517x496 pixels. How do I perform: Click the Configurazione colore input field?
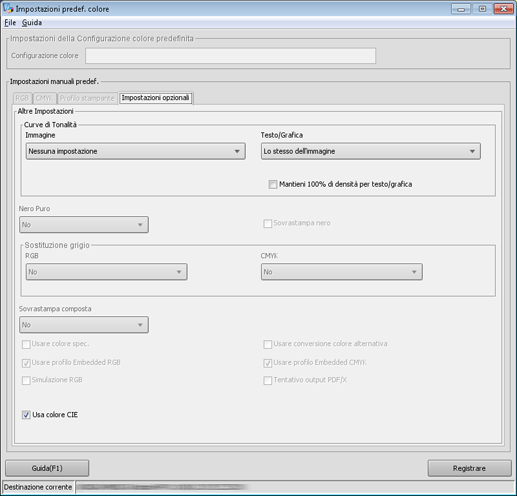(230, 56)
